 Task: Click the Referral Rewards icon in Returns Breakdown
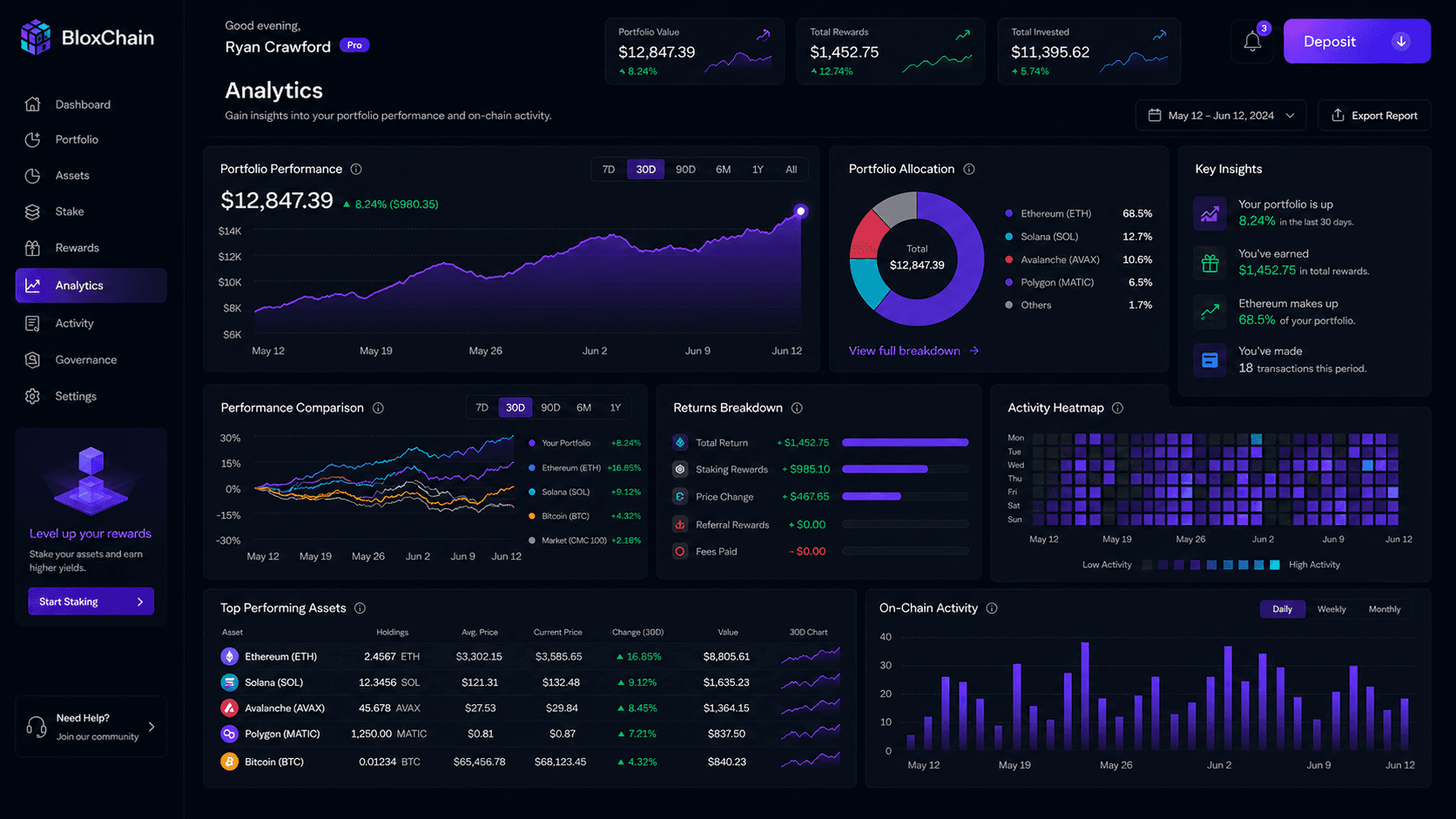(680, 524)
